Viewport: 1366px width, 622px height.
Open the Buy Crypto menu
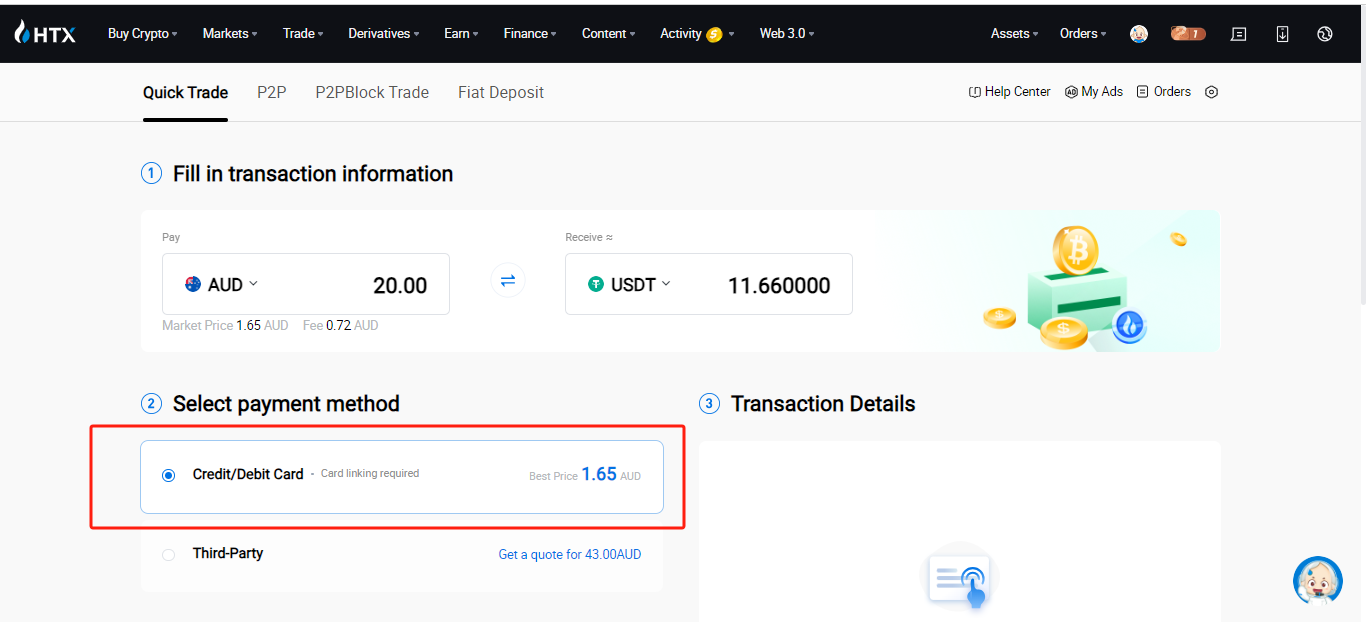coord(142,34)
